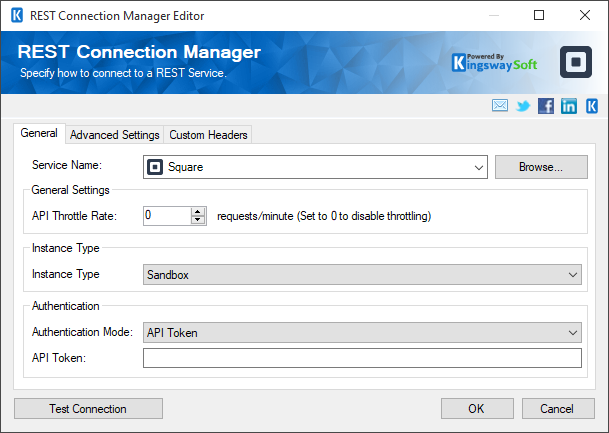Image resolution: width=609 pixels, height=433 pixels.
Task: Open the Twitter bird icon link
Action: [523, 106]
